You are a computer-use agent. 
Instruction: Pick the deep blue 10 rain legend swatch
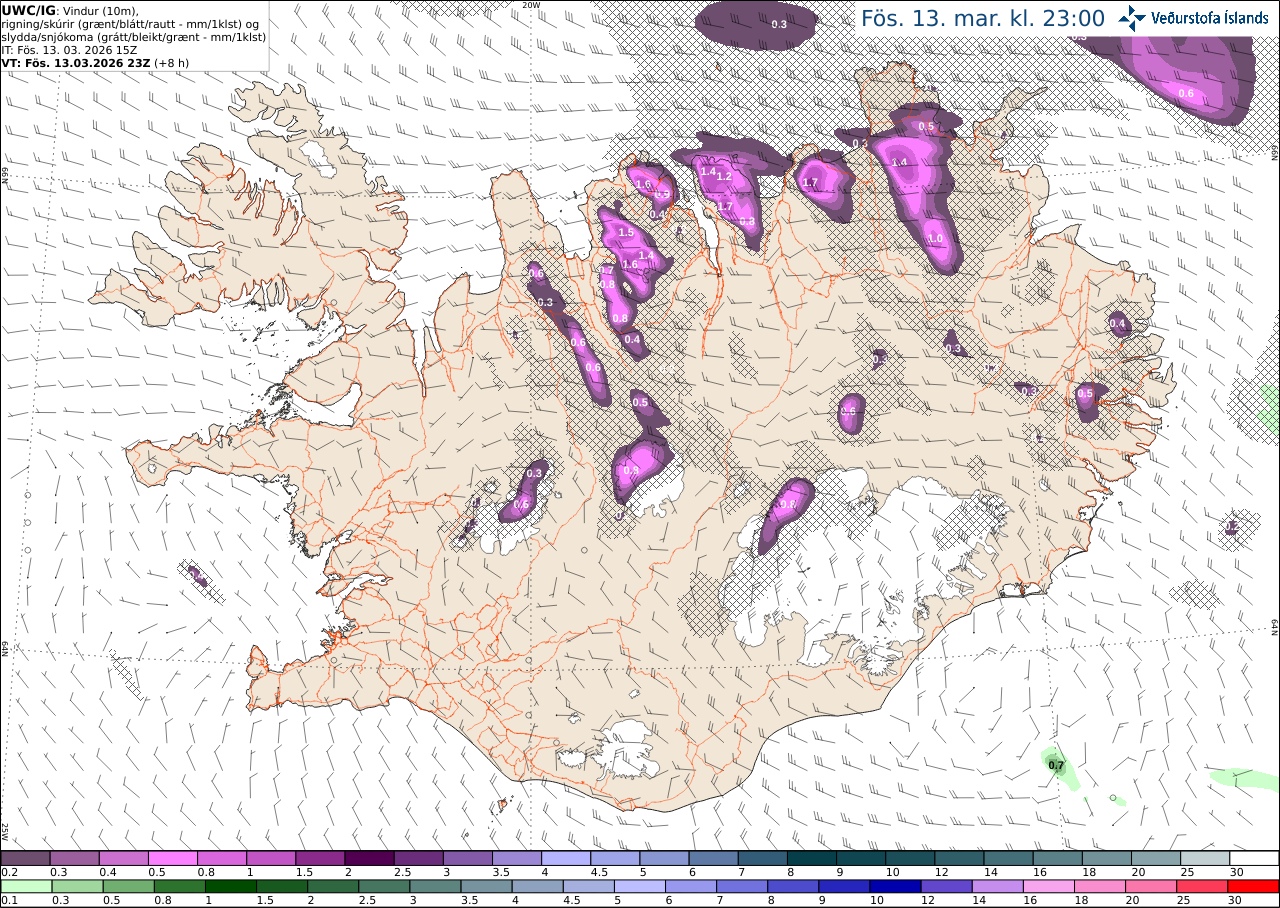tap(896, 886)
